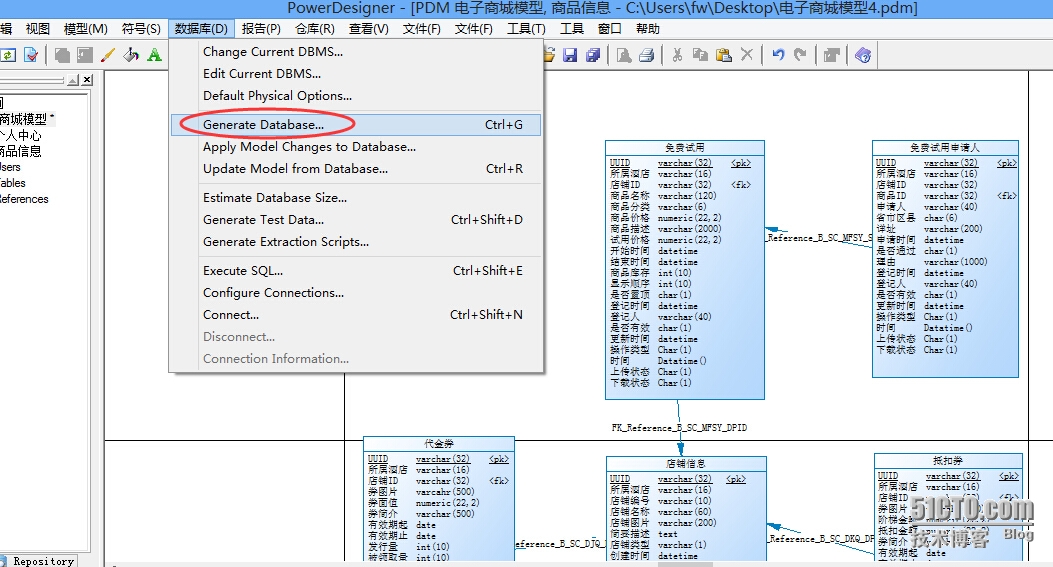Open the 工具(T) menu
Screen dimensions: 1053x567
[x=526, y=29]
